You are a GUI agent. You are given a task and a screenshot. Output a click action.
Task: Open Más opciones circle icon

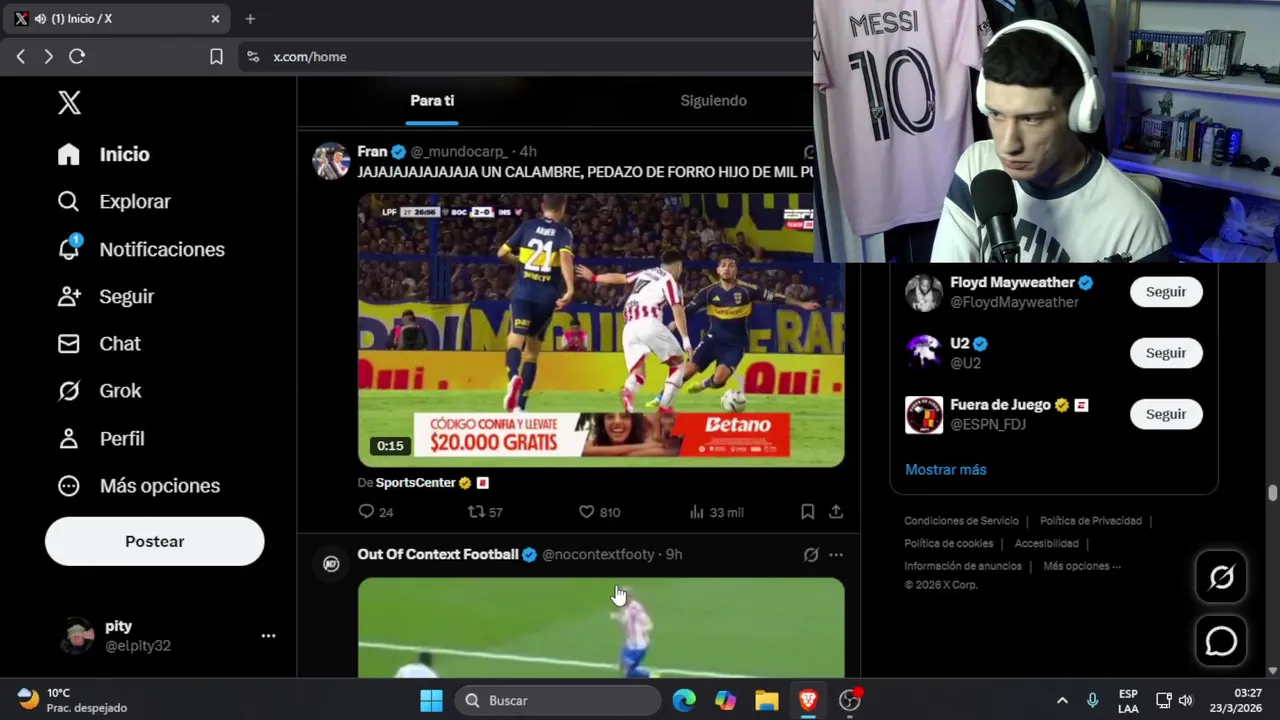[68, 486]
